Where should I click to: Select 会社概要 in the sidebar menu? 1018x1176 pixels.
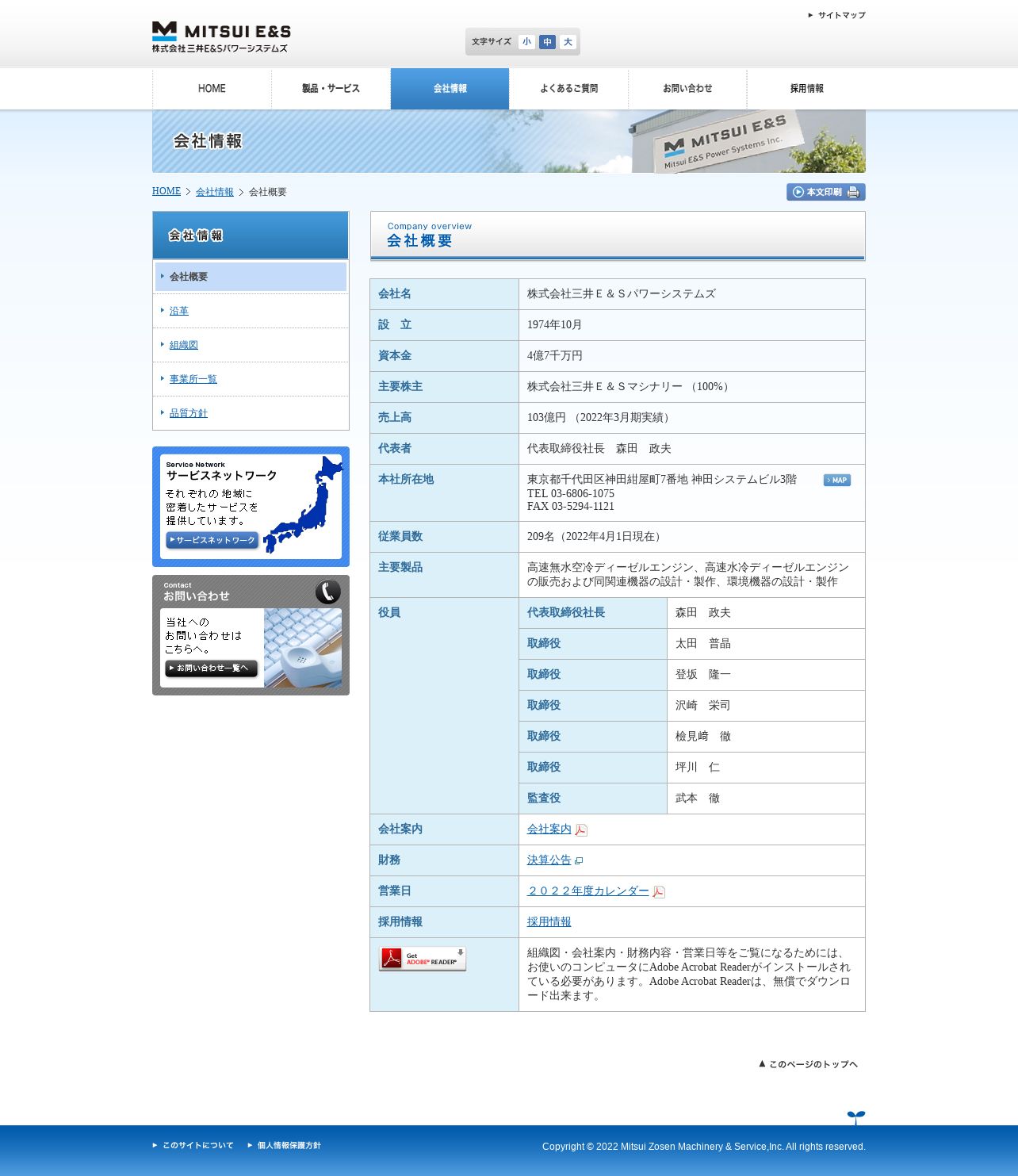tap(251, 277)
